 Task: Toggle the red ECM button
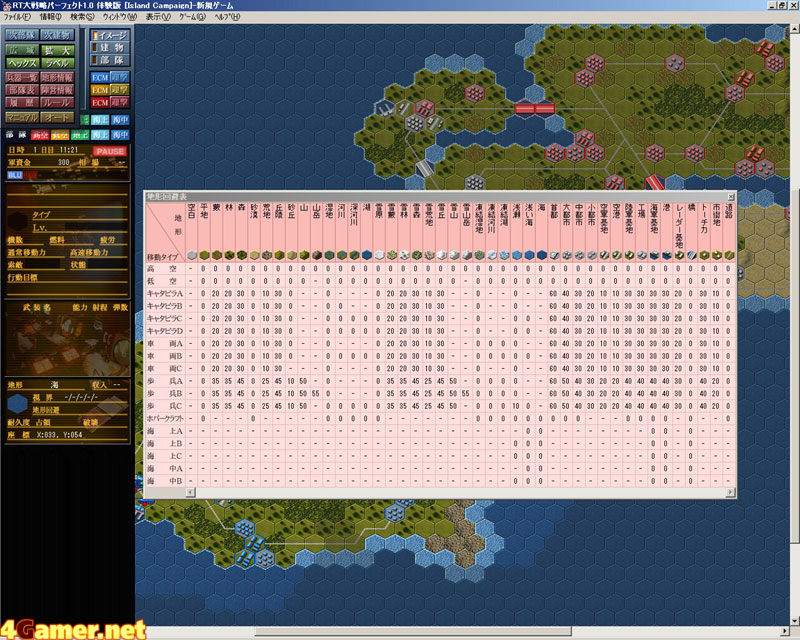pos(100,102)
